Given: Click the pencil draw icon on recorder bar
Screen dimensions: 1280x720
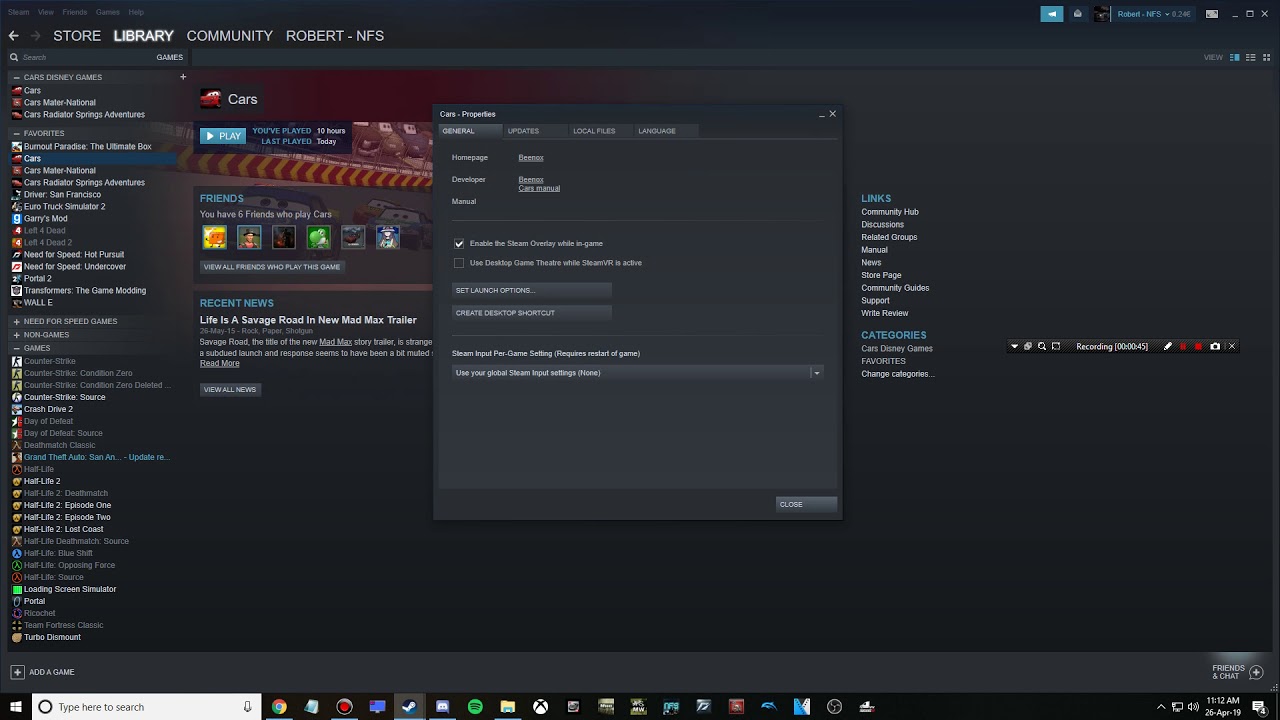Looking at the screenshot, I should coord(1167,346).
